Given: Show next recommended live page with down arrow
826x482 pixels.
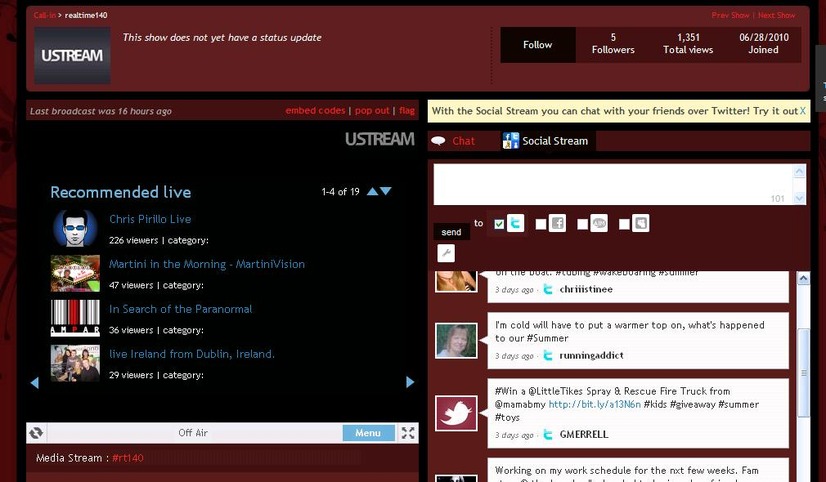Looking at the screenshot, I should 386,191.
